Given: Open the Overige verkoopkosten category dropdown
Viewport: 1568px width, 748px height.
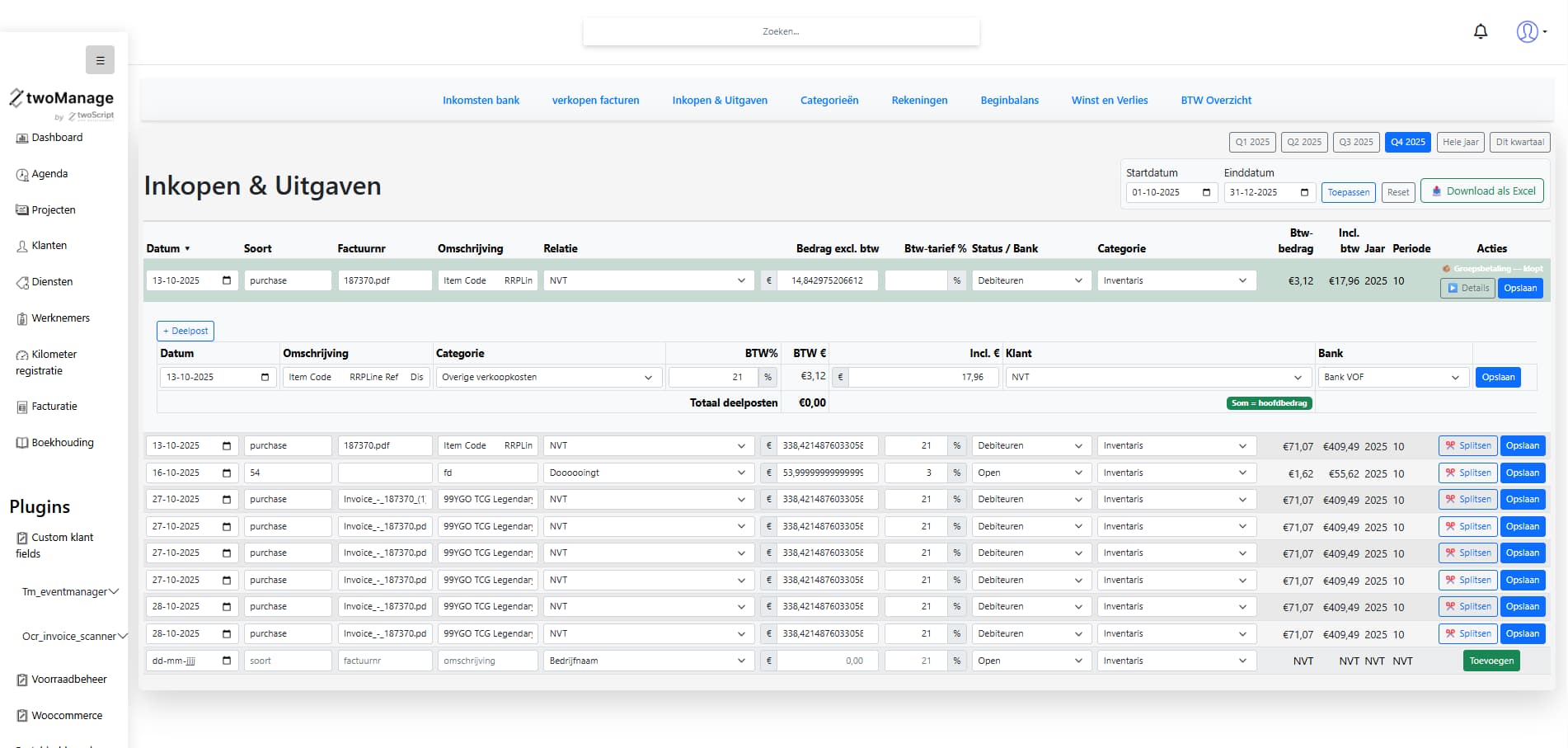Looking at the screenshot, I should (547, 377).
